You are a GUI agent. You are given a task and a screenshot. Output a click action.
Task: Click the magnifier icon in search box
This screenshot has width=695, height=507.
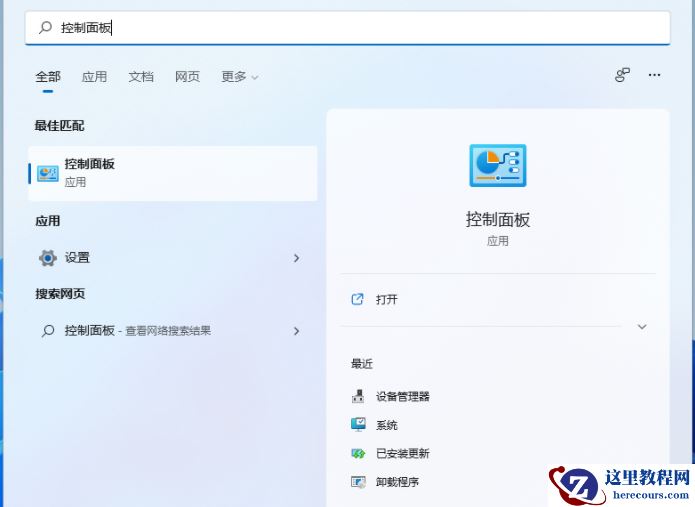click(45, 27)
